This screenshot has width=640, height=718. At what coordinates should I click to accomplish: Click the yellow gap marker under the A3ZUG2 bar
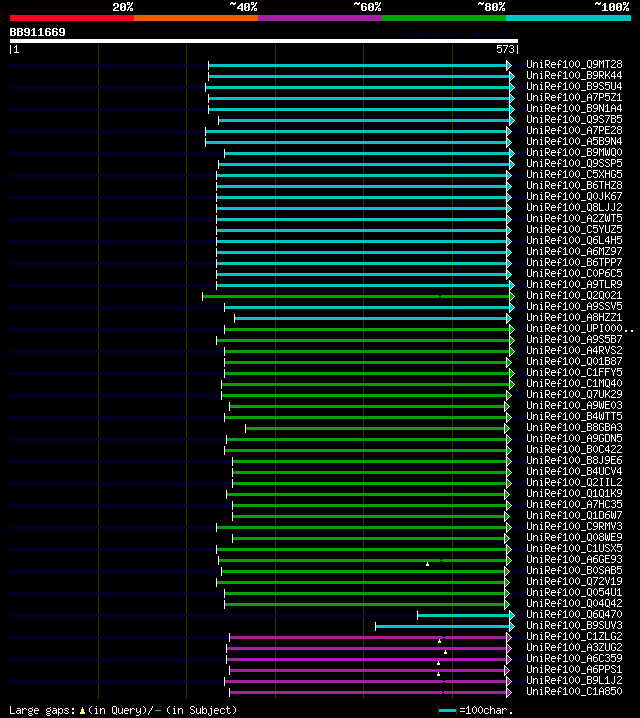click(x=445, y=652)
